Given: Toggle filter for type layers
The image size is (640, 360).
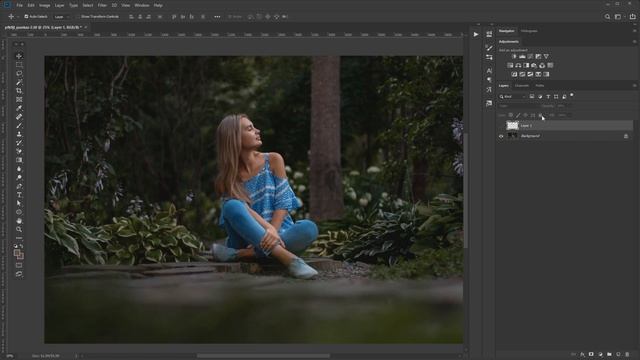Looking at the screenshot, I should pyautogui.click(x=548, y=97).
